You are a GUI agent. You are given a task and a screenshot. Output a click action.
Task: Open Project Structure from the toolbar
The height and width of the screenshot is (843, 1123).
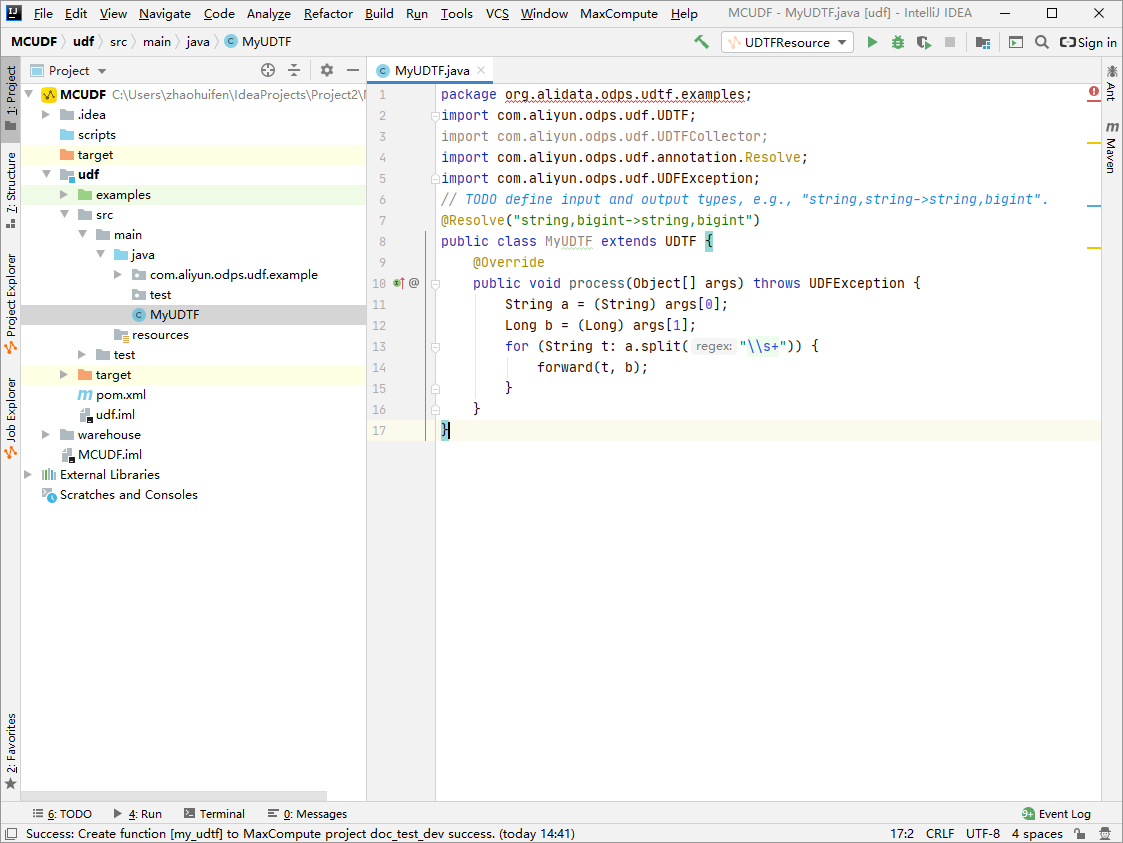click(x=983, y=42)
